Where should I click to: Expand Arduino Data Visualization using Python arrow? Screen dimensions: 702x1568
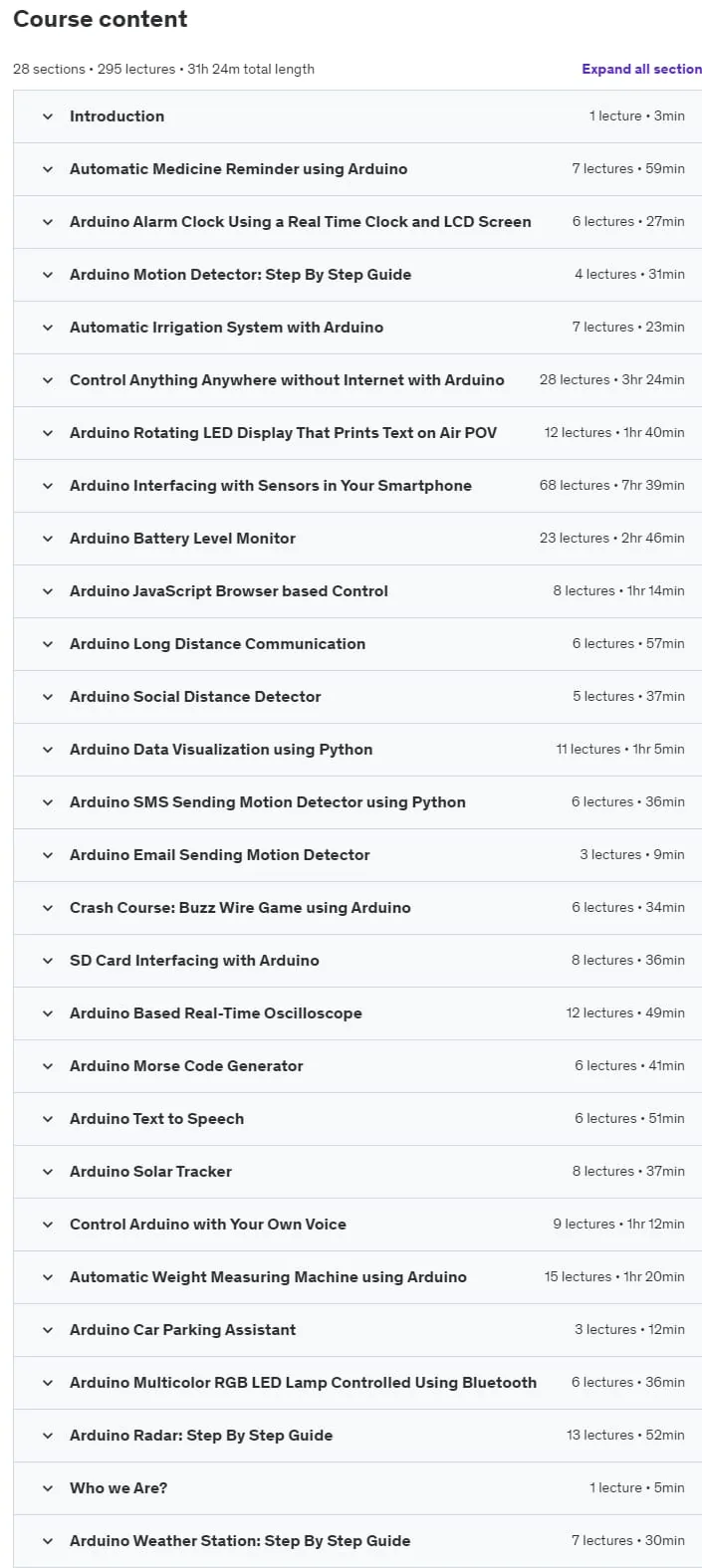point(48,750)
